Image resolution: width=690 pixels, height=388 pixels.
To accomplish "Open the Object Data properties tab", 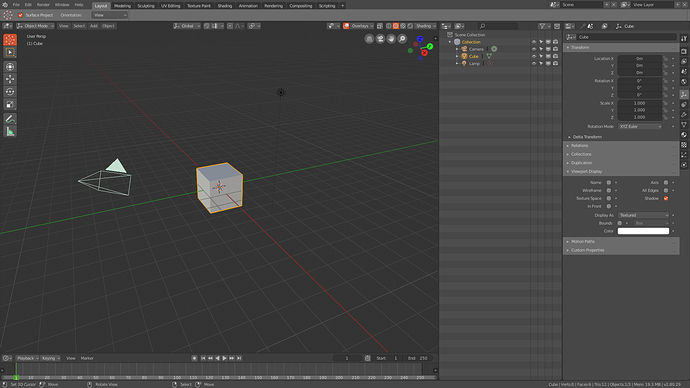I will [684, 124].
